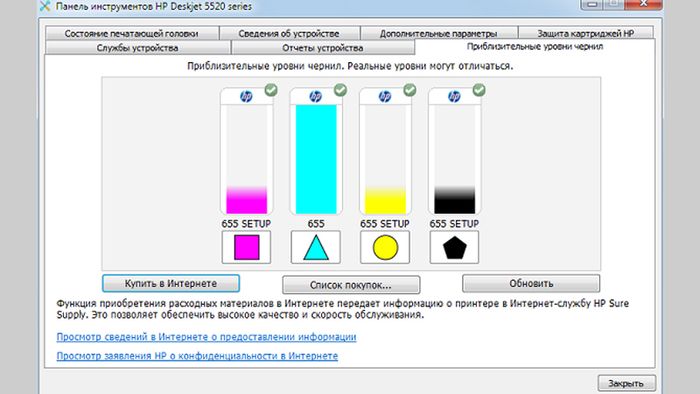The image size is (700, 394).
Task: Click 655 SETUP label under black cartridge
Action: coord(454,224)
